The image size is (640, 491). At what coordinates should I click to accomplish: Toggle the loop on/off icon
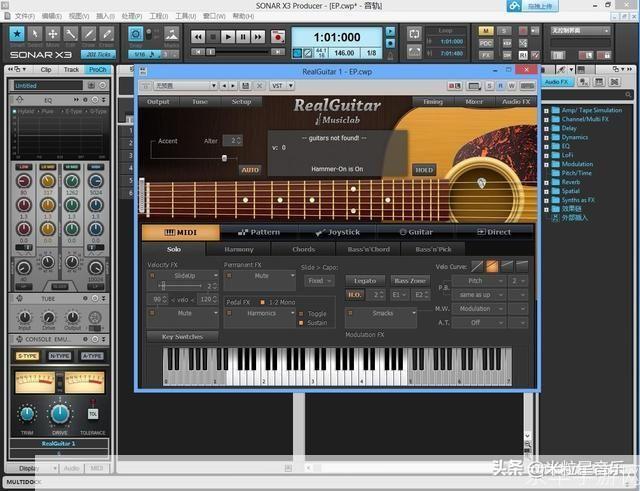click(414, 34)
